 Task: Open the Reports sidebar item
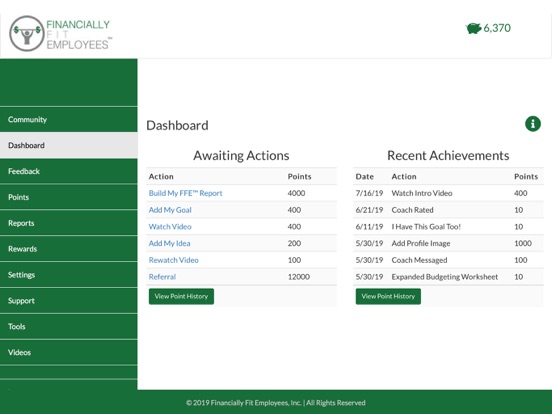(x=69, y=223)
